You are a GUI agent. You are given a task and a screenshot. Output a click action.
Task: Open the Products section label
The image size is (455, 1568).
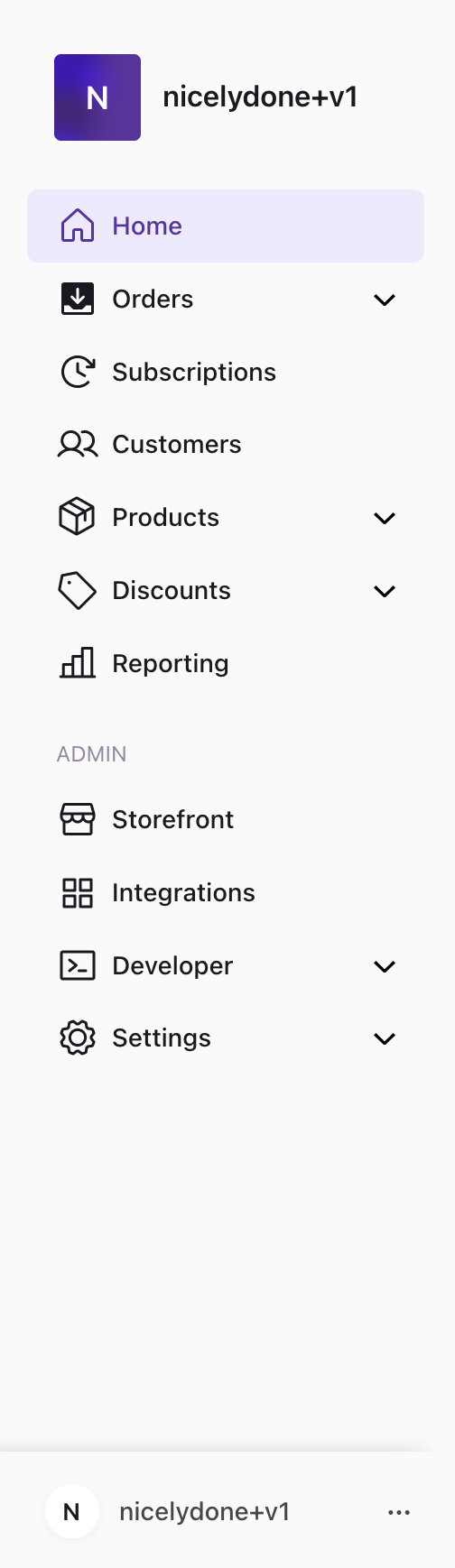[x=166, y=517]
